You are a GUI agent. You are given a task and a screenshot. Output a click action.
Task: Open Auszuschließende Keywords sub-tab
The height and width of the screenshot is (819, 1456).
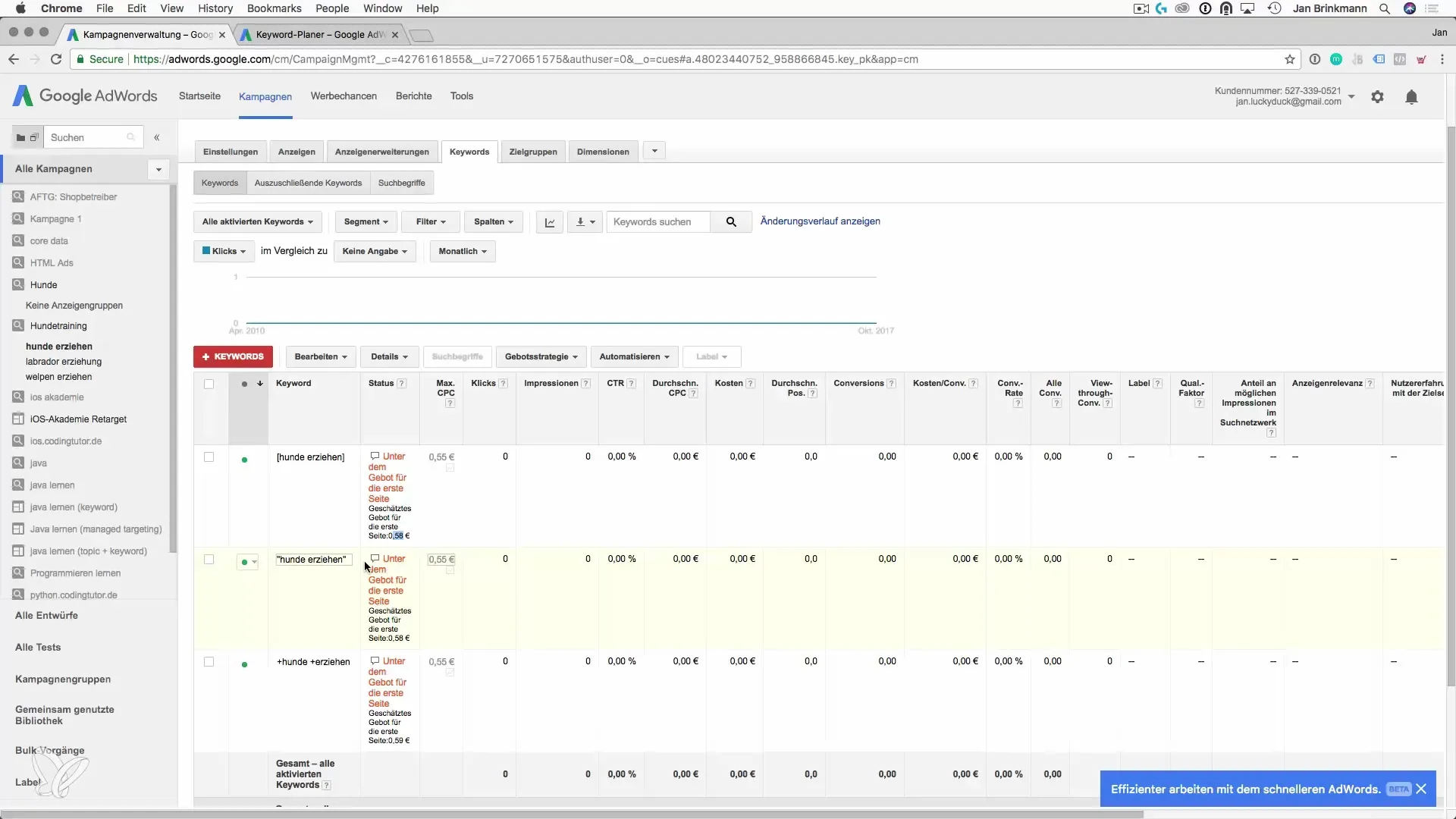pos(308,183)
